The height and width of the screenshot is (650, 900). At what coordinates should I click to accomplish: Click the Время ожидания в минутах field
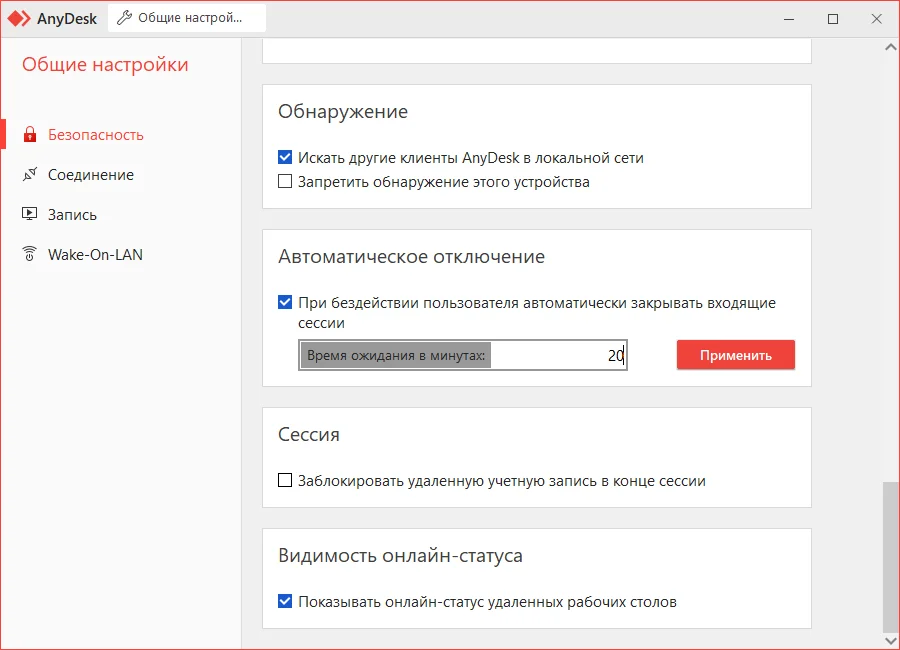click(x=560, y=355)
